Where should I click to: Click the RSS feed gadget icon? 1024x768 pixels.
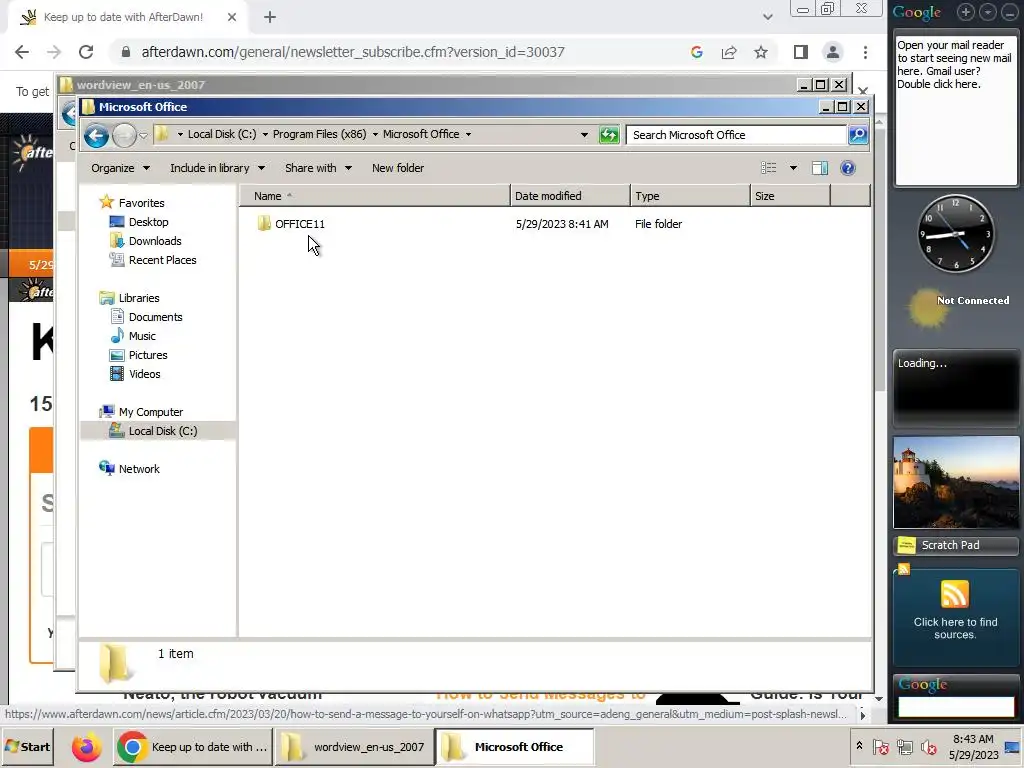click(955, 594)
